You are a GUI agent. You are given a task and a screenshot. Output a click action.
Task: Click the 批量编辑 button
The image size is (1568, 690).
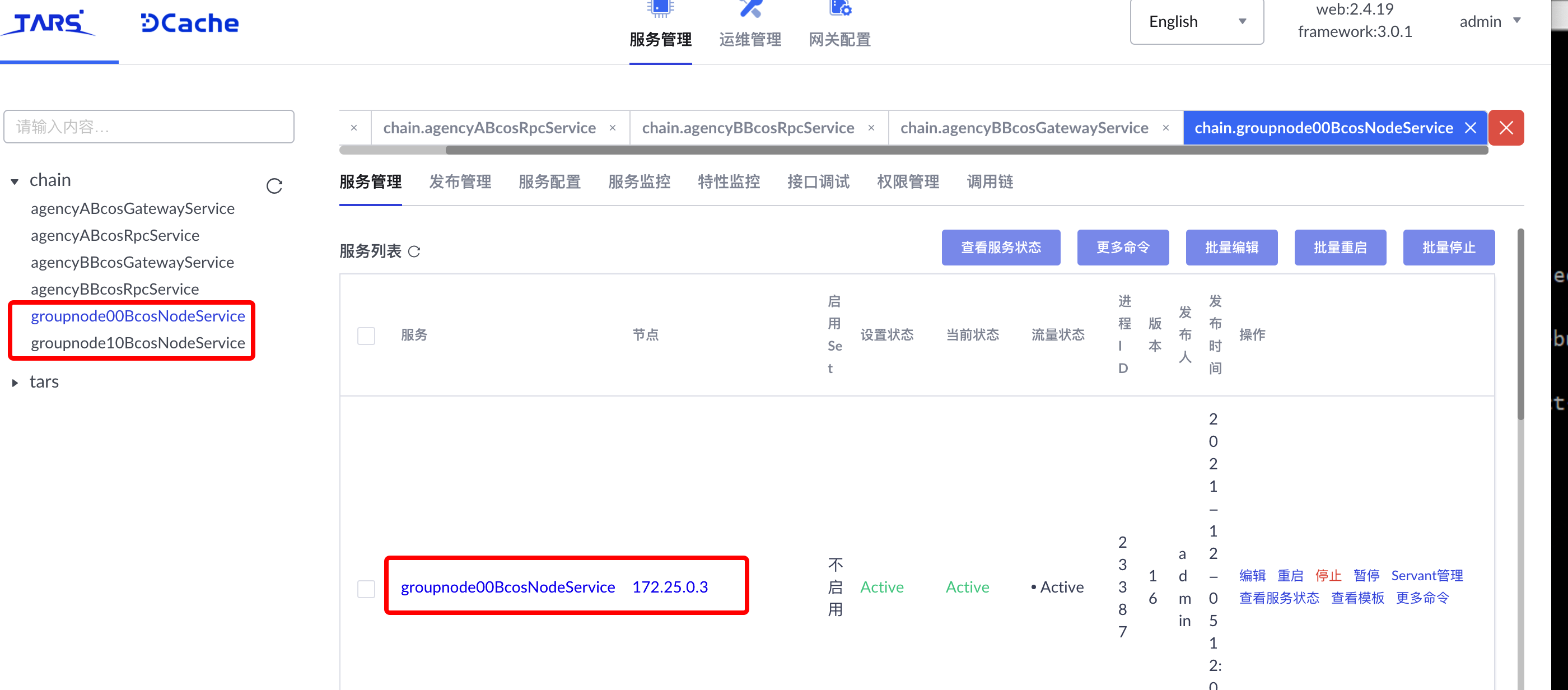point(1231,247)
